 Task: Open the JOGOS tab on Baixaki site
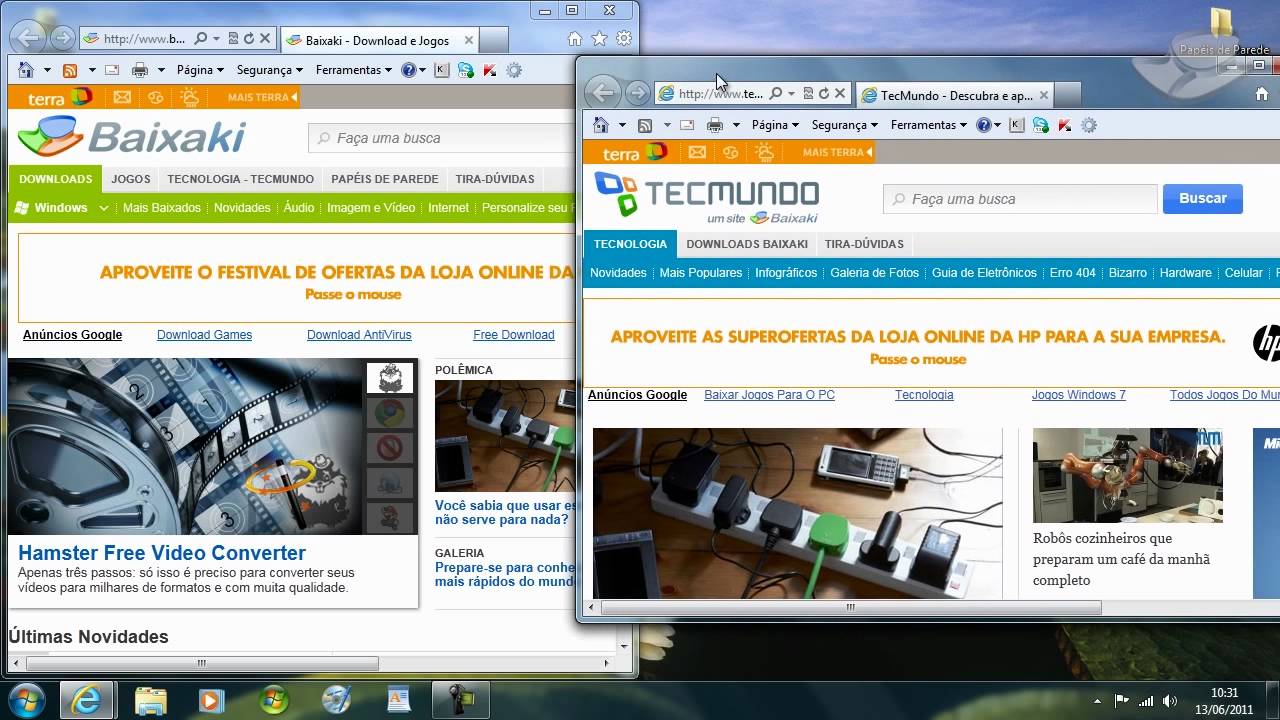pos(131,179)
